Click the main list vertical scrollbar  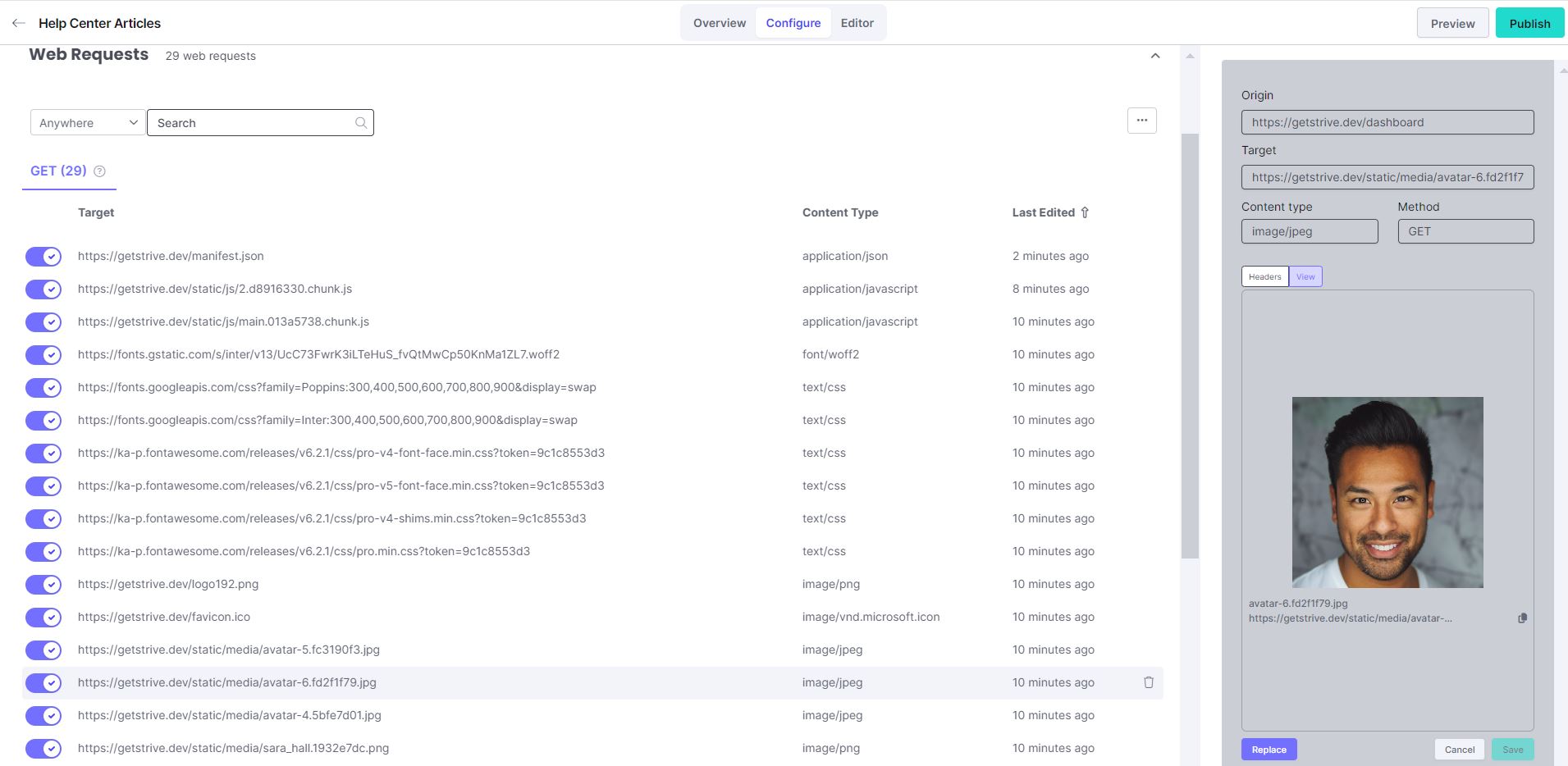click(1190, 346)
